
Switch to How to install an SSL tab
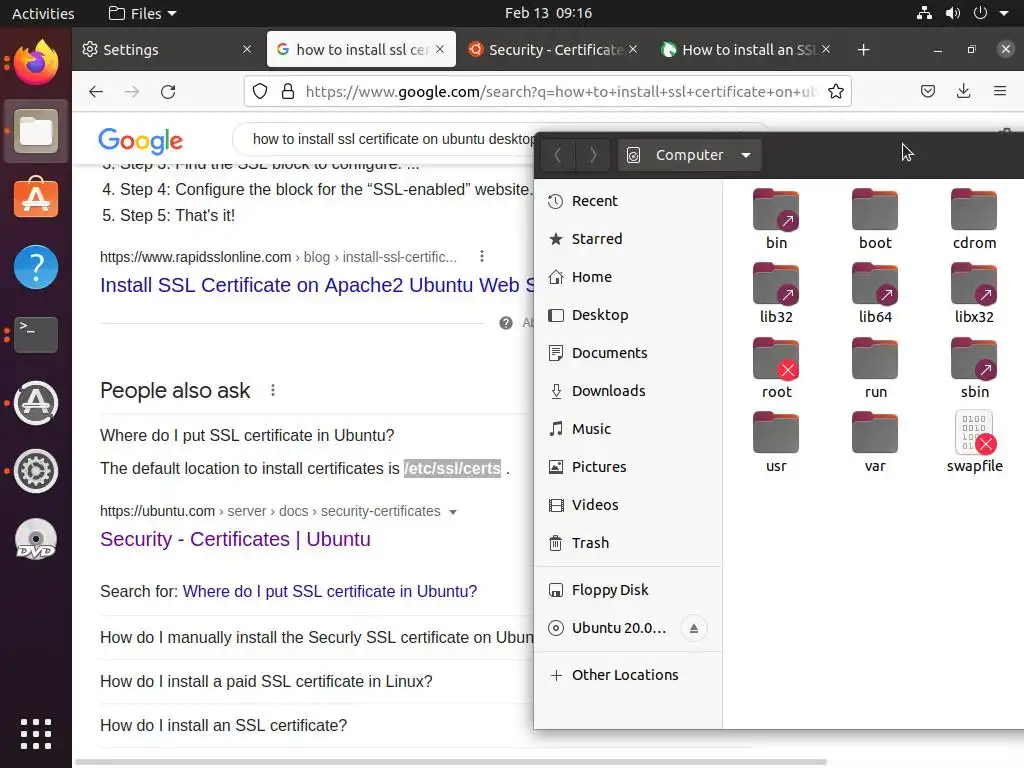[x=746, y=50]
